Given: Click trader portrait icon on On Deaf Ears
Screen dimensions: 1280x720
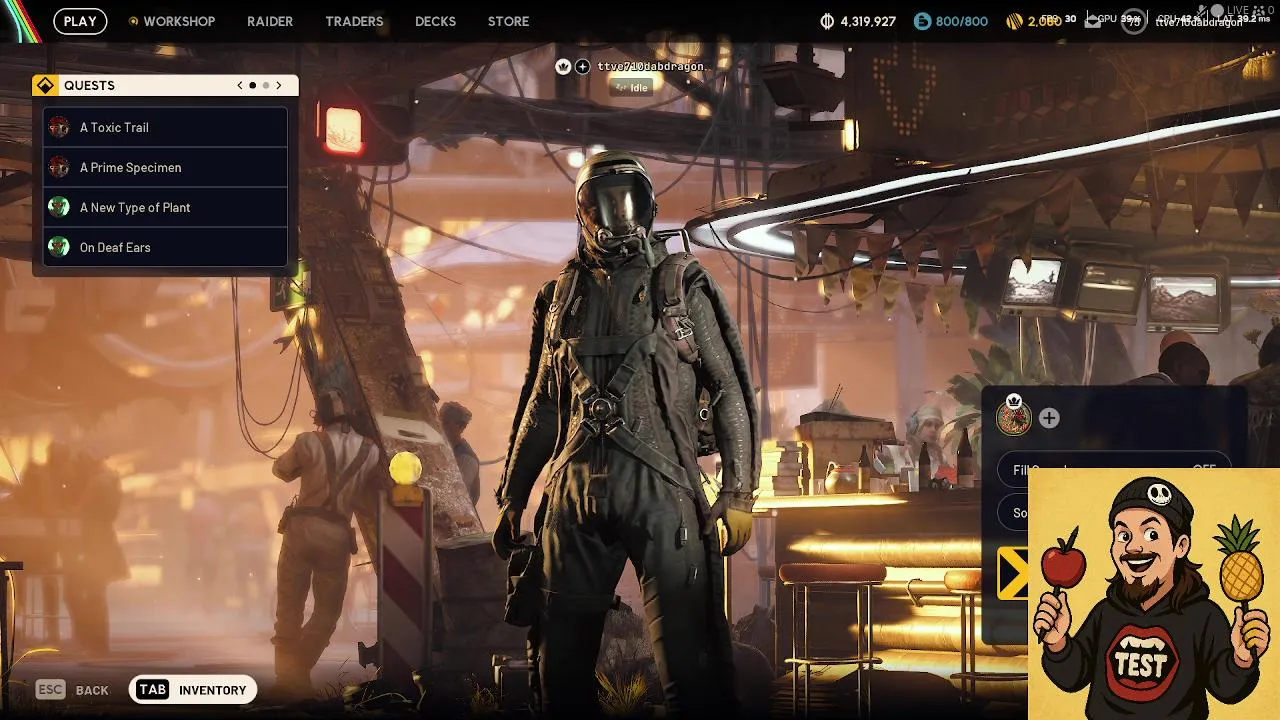Looking at the screenshot, I should [59, 247].
